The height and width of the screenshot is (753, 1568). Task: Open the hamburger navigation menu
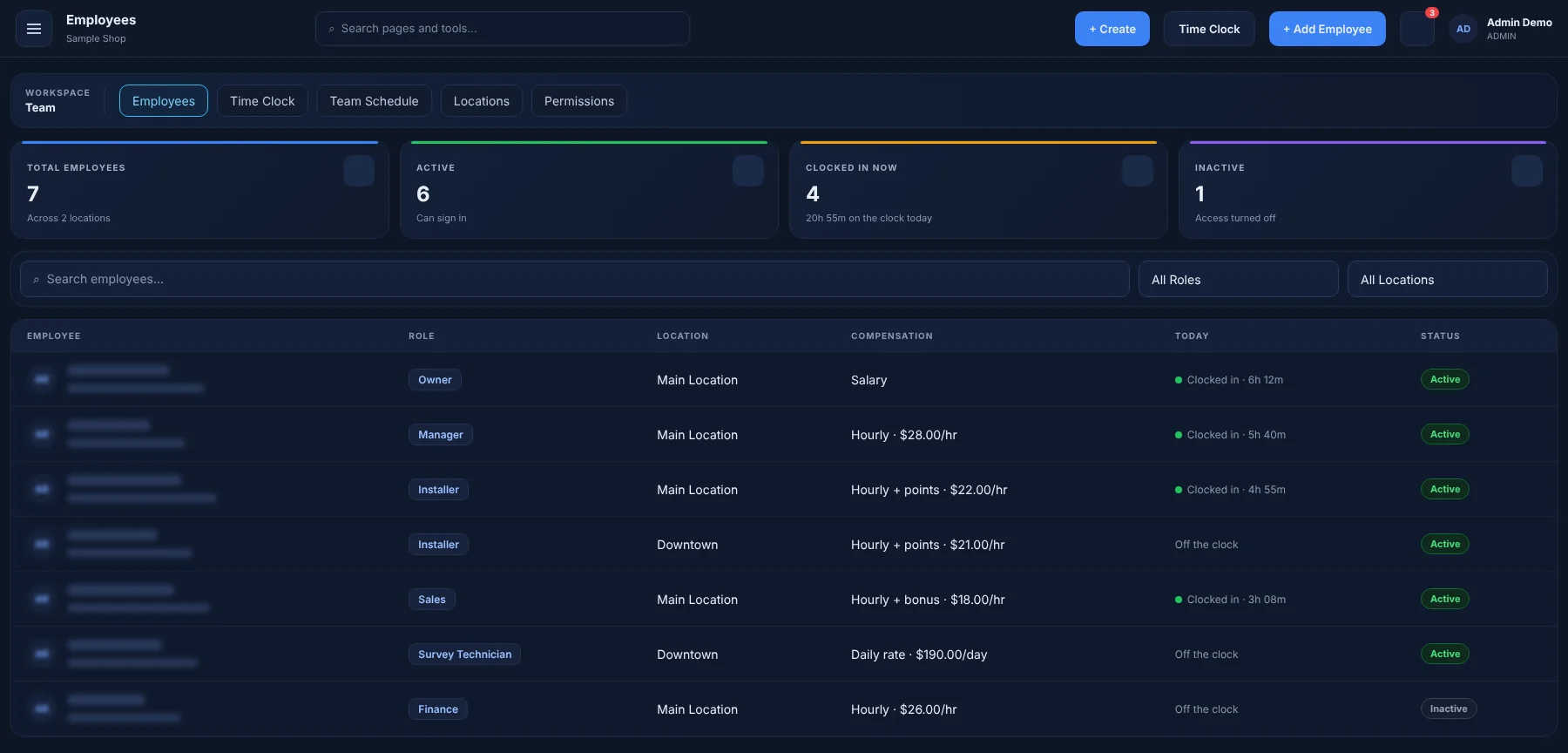(34, 29)
